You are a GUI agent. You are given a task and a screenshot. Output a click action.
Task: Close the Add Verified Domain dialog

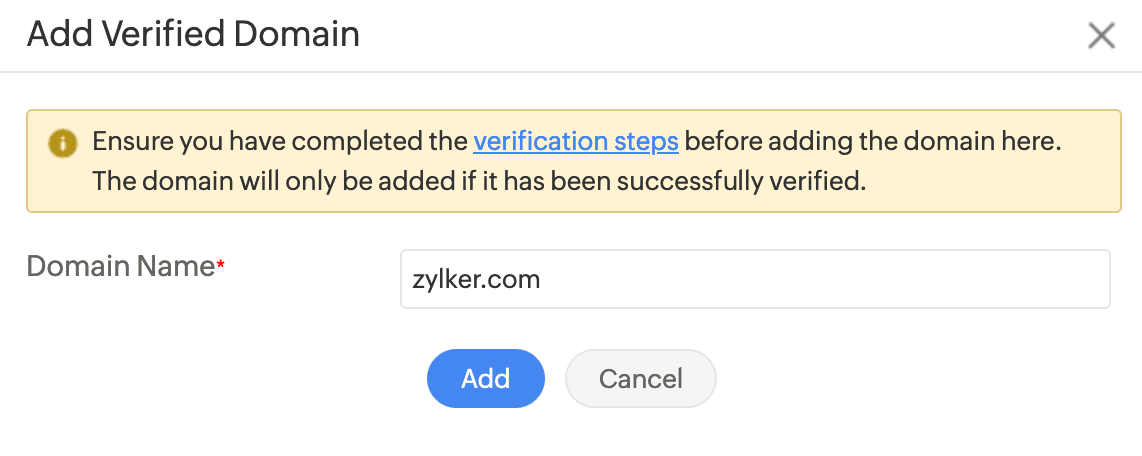1101,36
